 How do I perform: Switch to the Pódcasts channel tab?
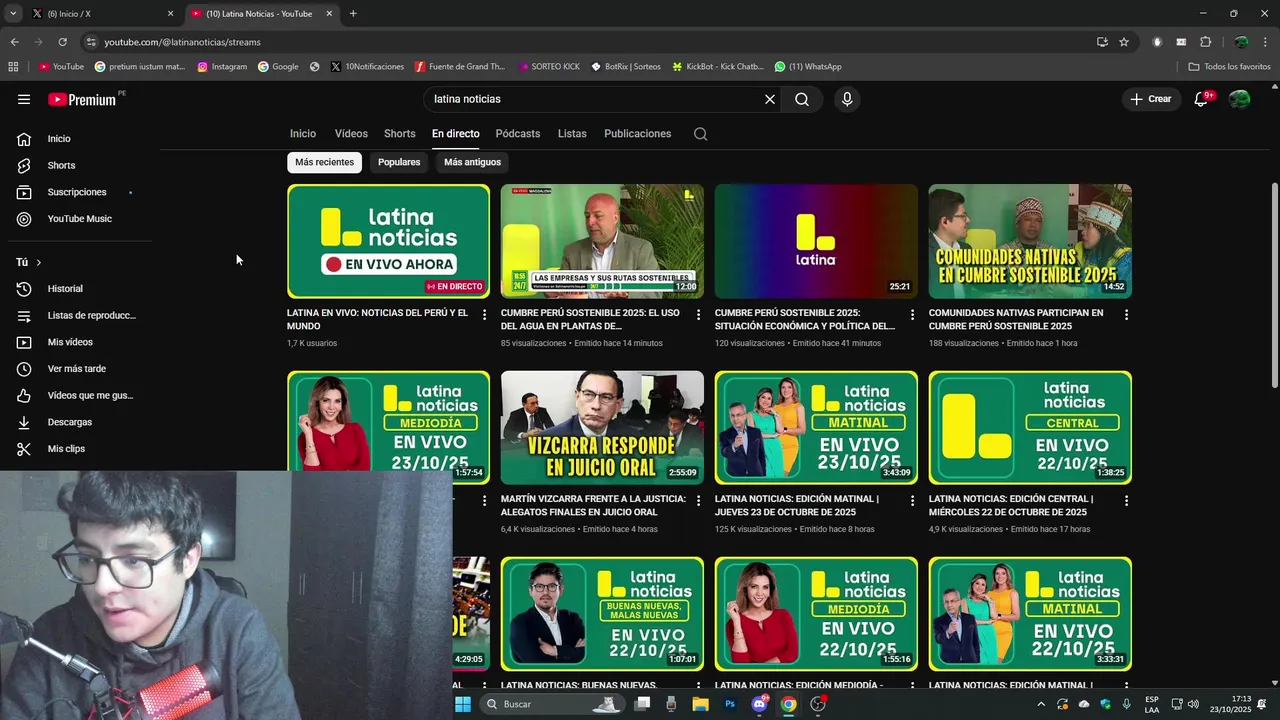click(x=518, y=134)
